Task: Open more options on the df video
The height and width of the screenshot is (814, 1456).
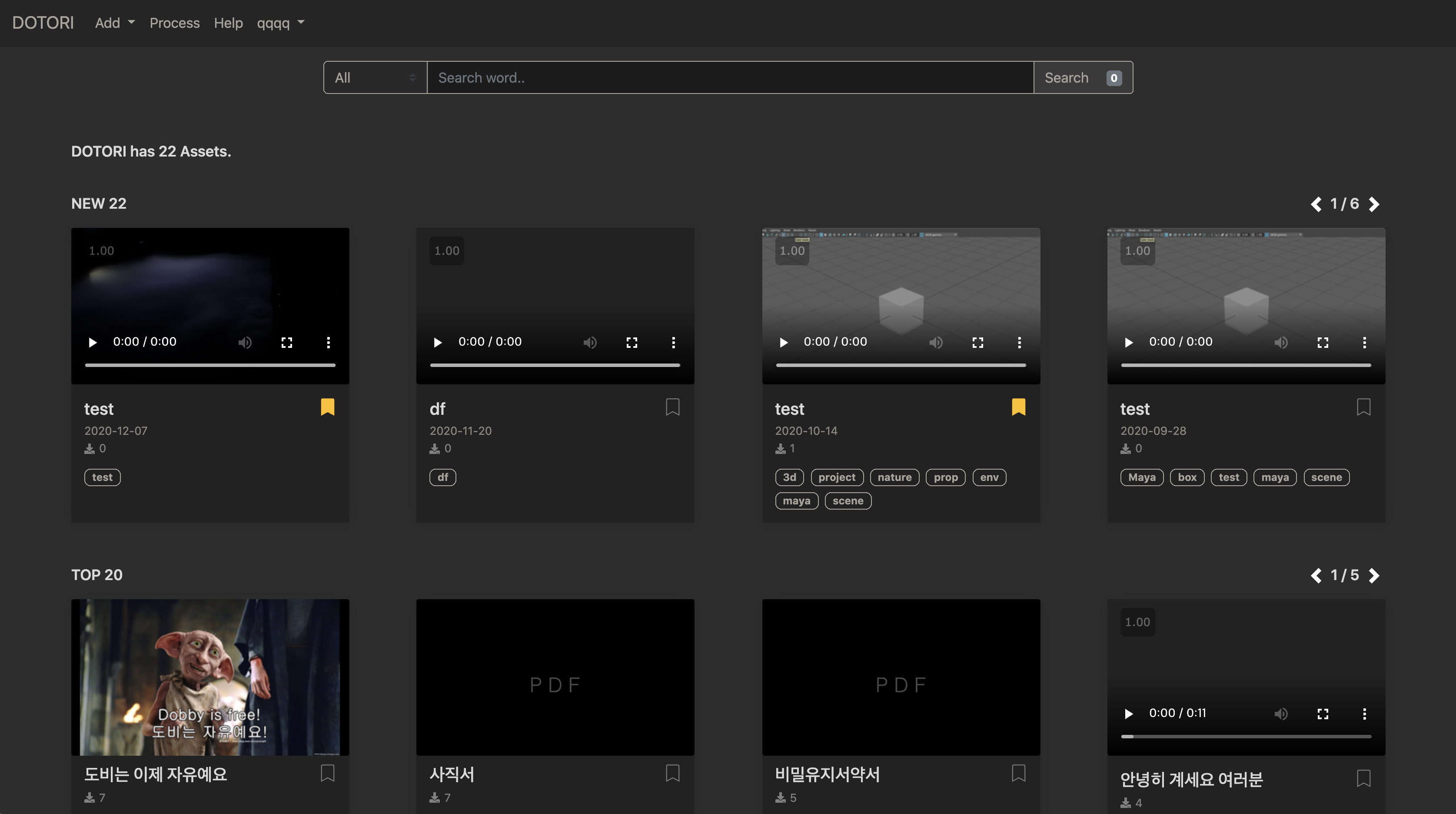Action: (673, 342)
